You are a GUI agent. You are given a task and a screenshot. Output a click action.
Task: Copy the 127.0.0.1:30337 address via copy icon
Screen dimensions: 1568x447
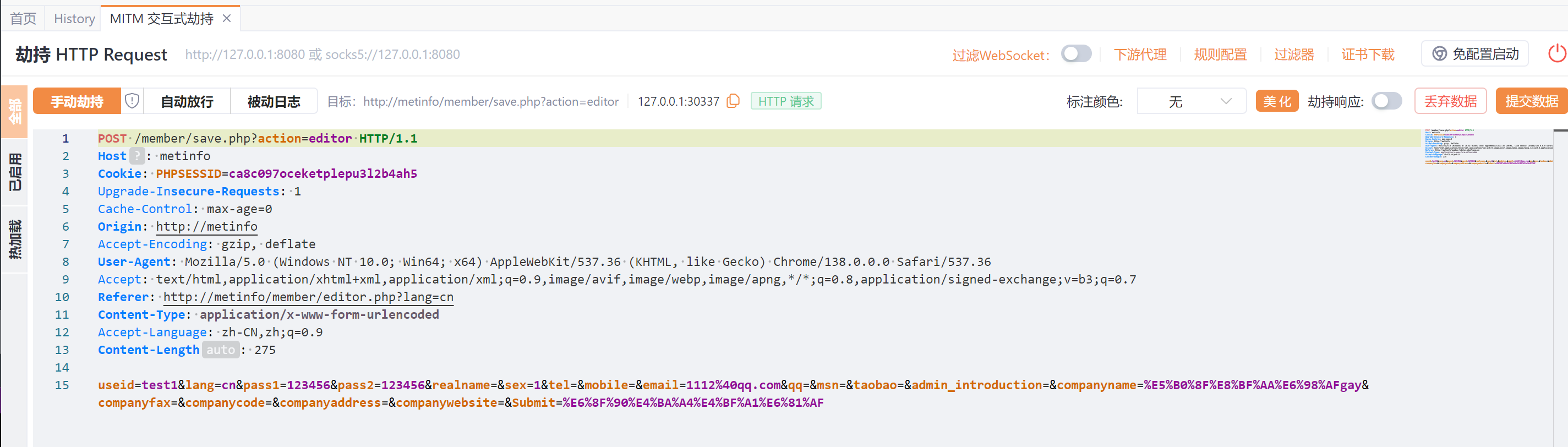tap(734, 101)
